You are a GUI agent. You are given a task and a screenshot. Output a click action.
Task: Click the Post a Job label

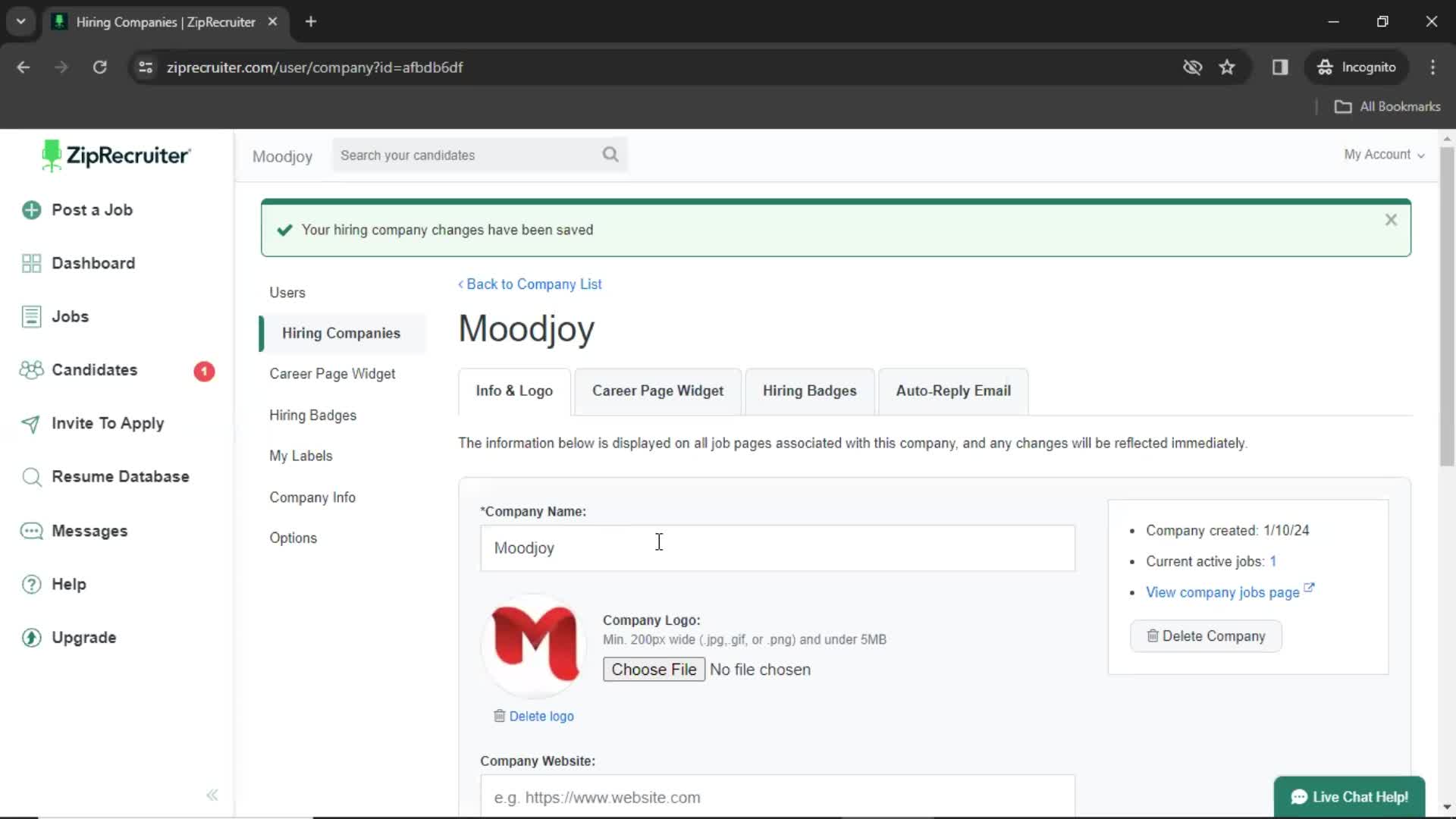click(92, 210)
